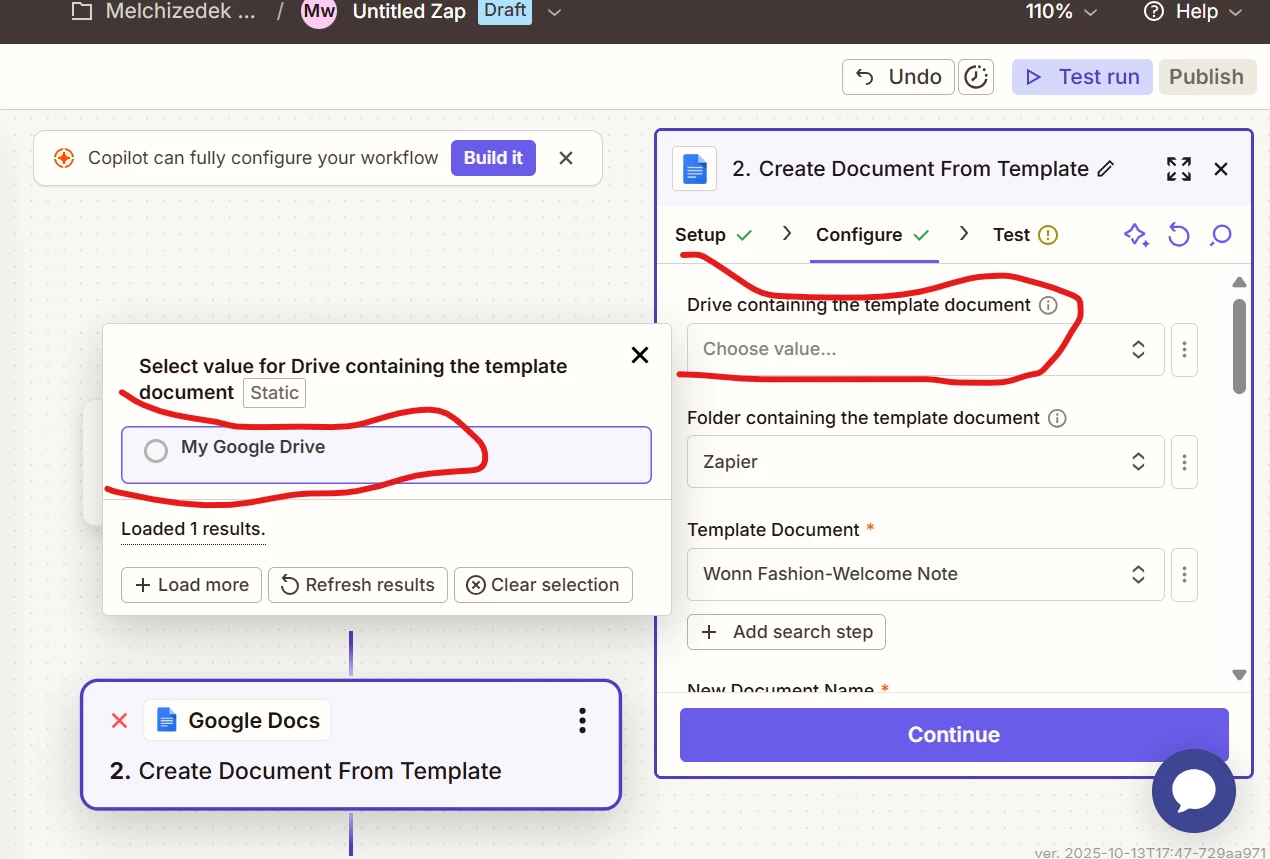Click the Google Docs app badge on step card

[x=237, y=720]
